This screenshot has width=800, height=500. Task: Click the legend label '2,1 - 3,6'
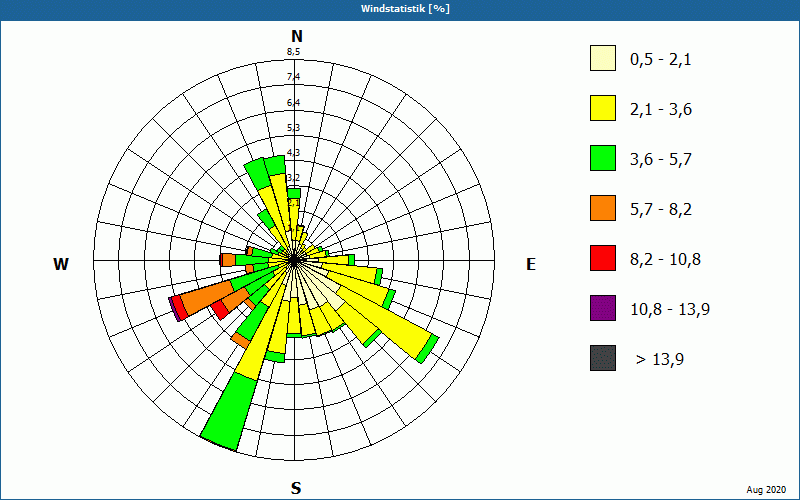click(661, 110)
